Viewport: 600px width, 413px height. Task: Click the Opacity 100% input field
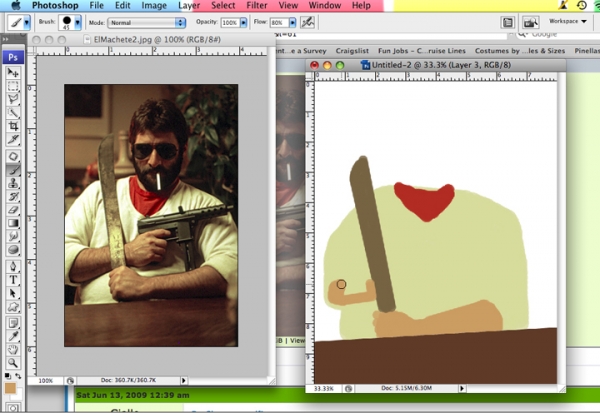[x=230, y=23]
